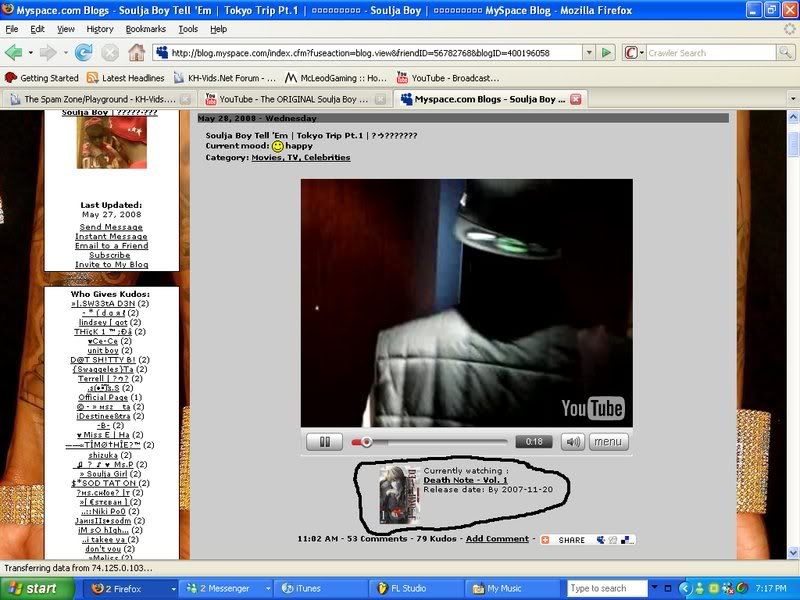Pause the YouTube video

(x=324, y=442)
